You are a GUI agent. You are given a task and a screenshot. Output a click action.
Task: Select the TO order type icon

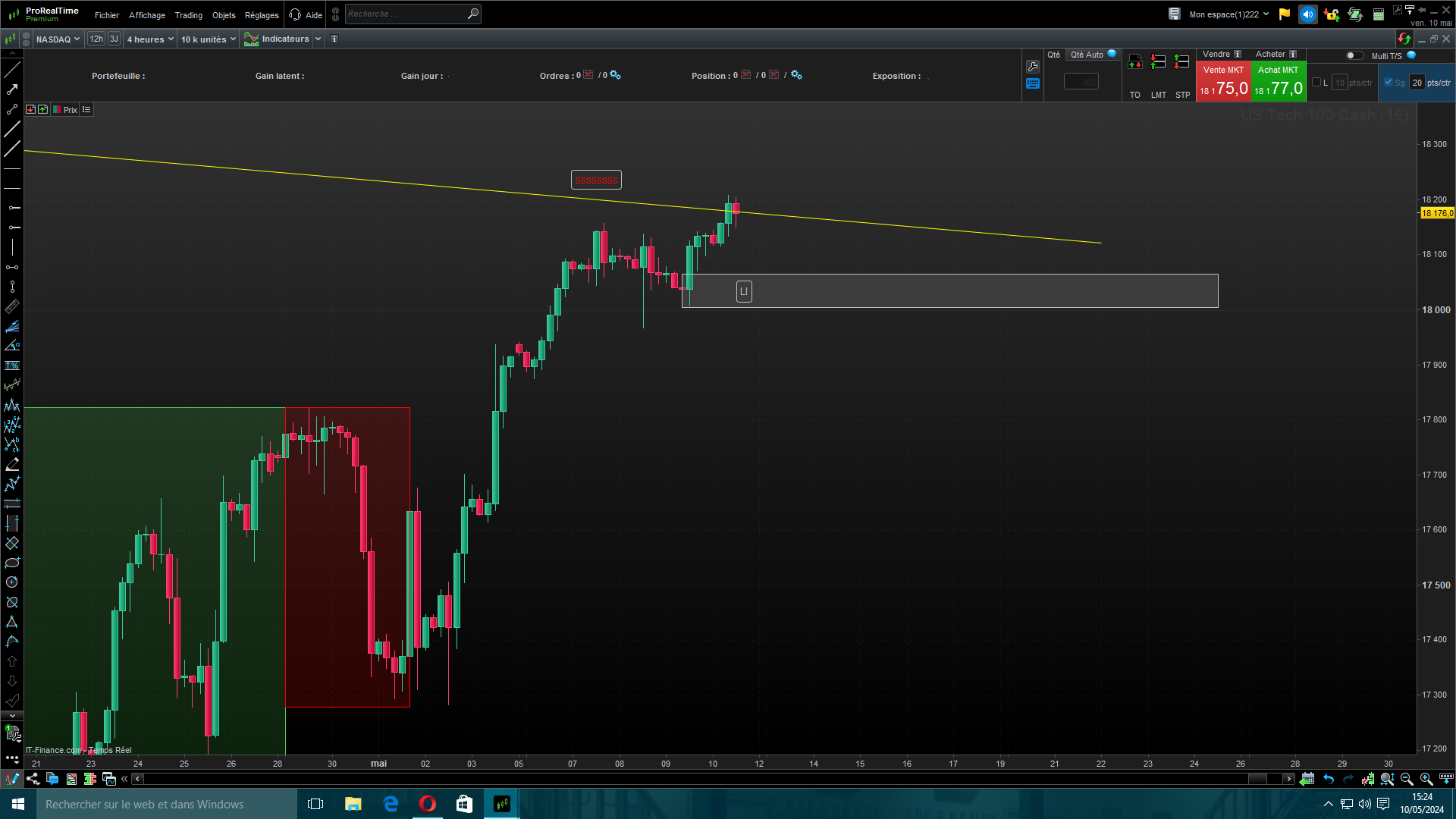pos(1134,63)
